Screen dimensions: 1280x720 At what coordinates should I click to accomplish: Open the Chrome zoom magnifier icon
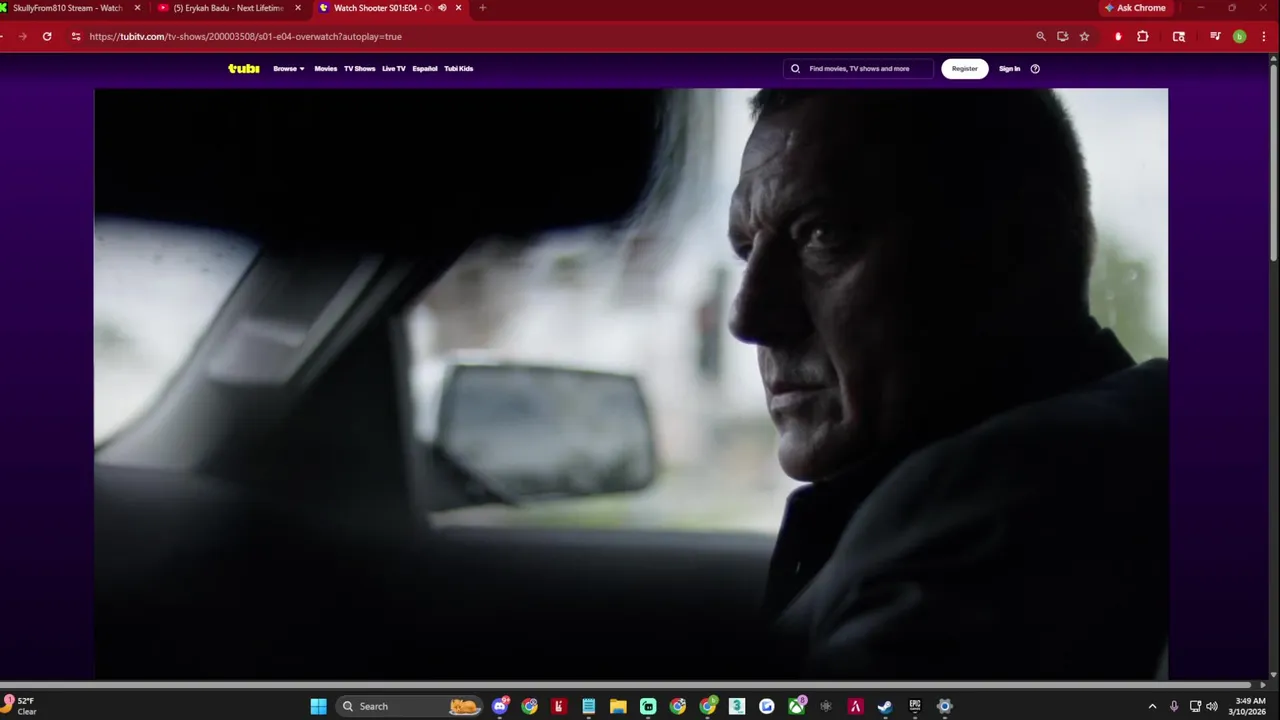pos(1040,36)
